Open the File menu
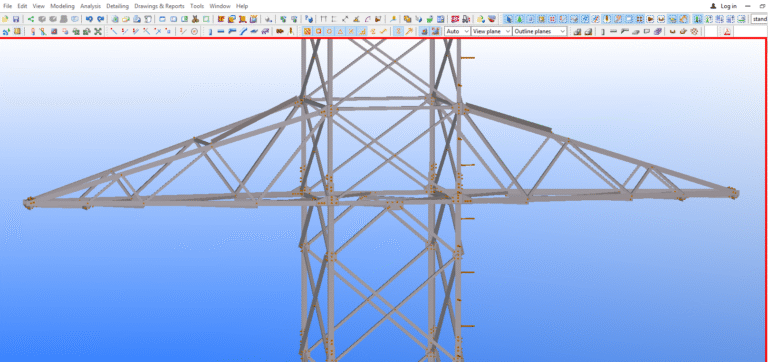Viewport: 768px width, 362px height. (7, 6)
